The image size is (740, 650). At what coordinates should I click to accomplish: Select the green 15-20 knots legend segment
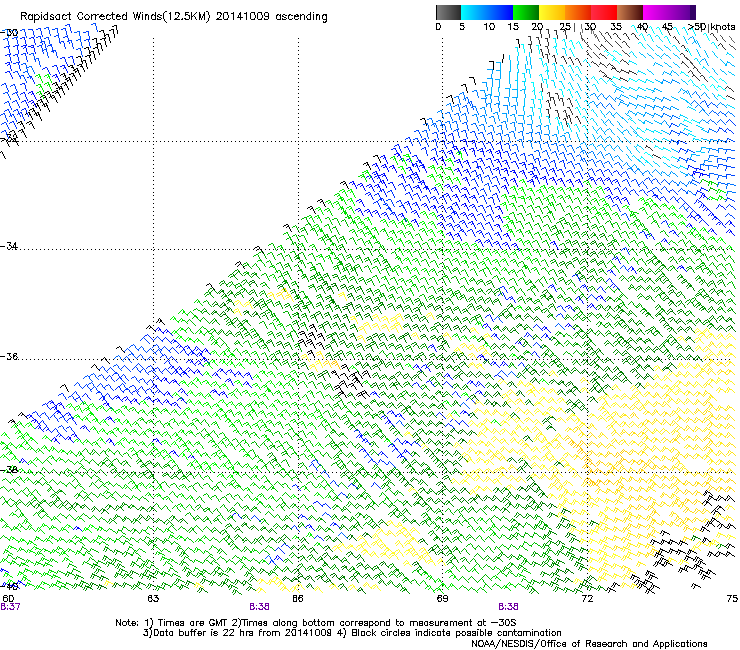pyautogui.click(x=526, y=12)
